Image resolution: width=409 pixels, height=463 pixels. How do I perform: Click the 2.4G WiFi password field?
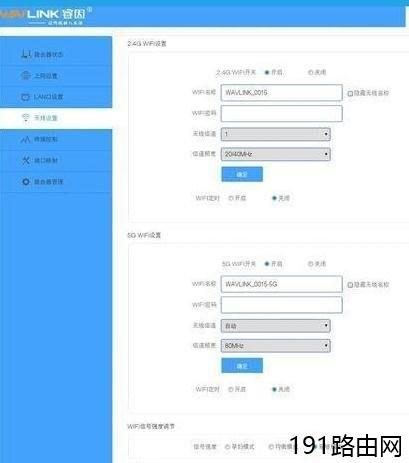click(282, 113)
